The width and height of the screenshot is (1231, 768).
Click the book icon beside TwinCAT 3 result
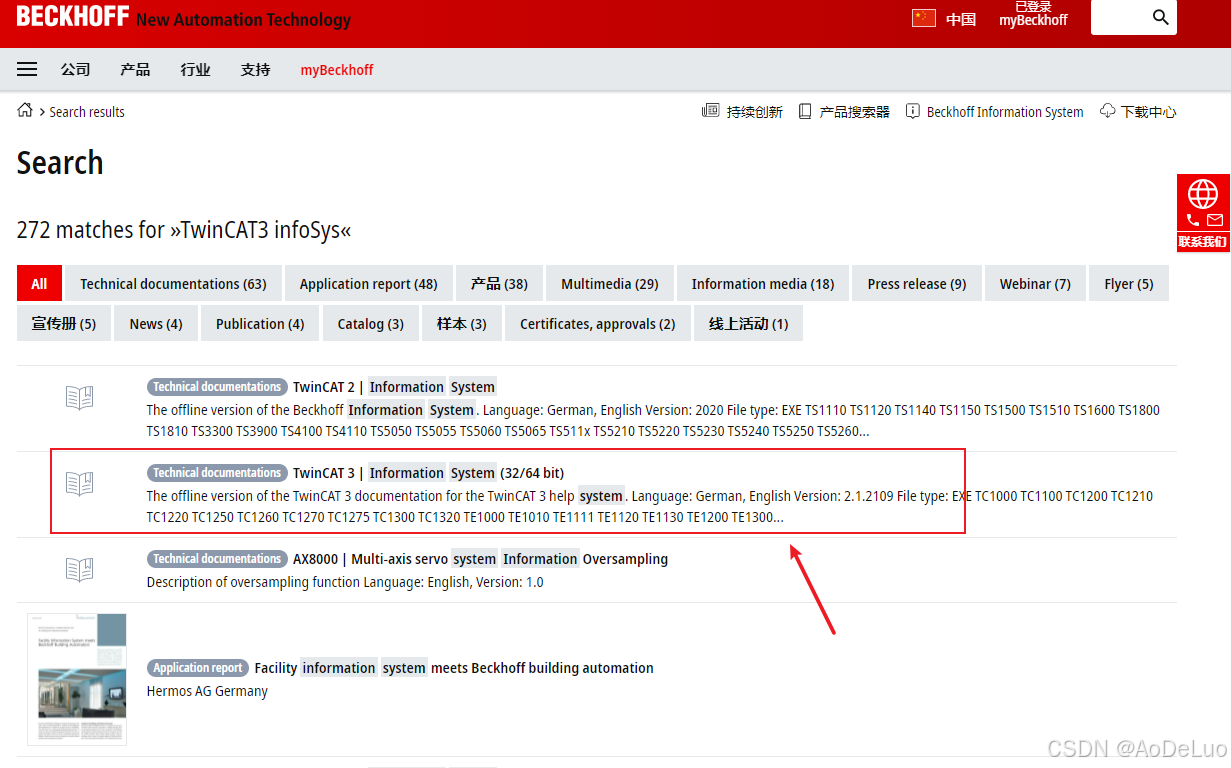[x=80, y=484]
